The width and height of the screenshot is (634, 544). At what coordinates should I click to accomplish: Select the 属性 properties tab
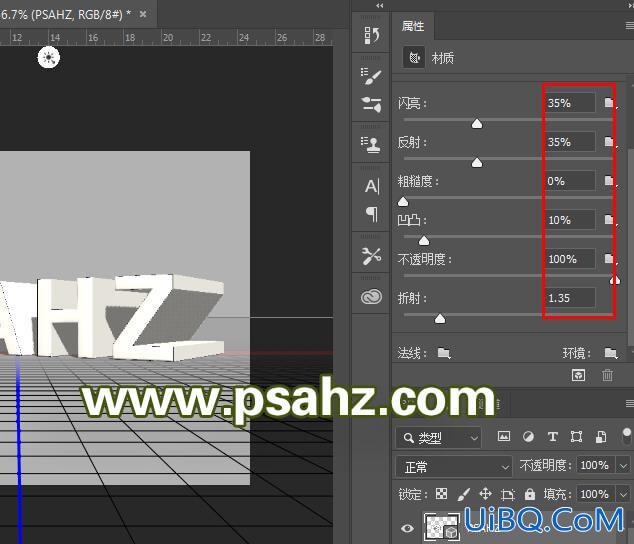point(412,26)
